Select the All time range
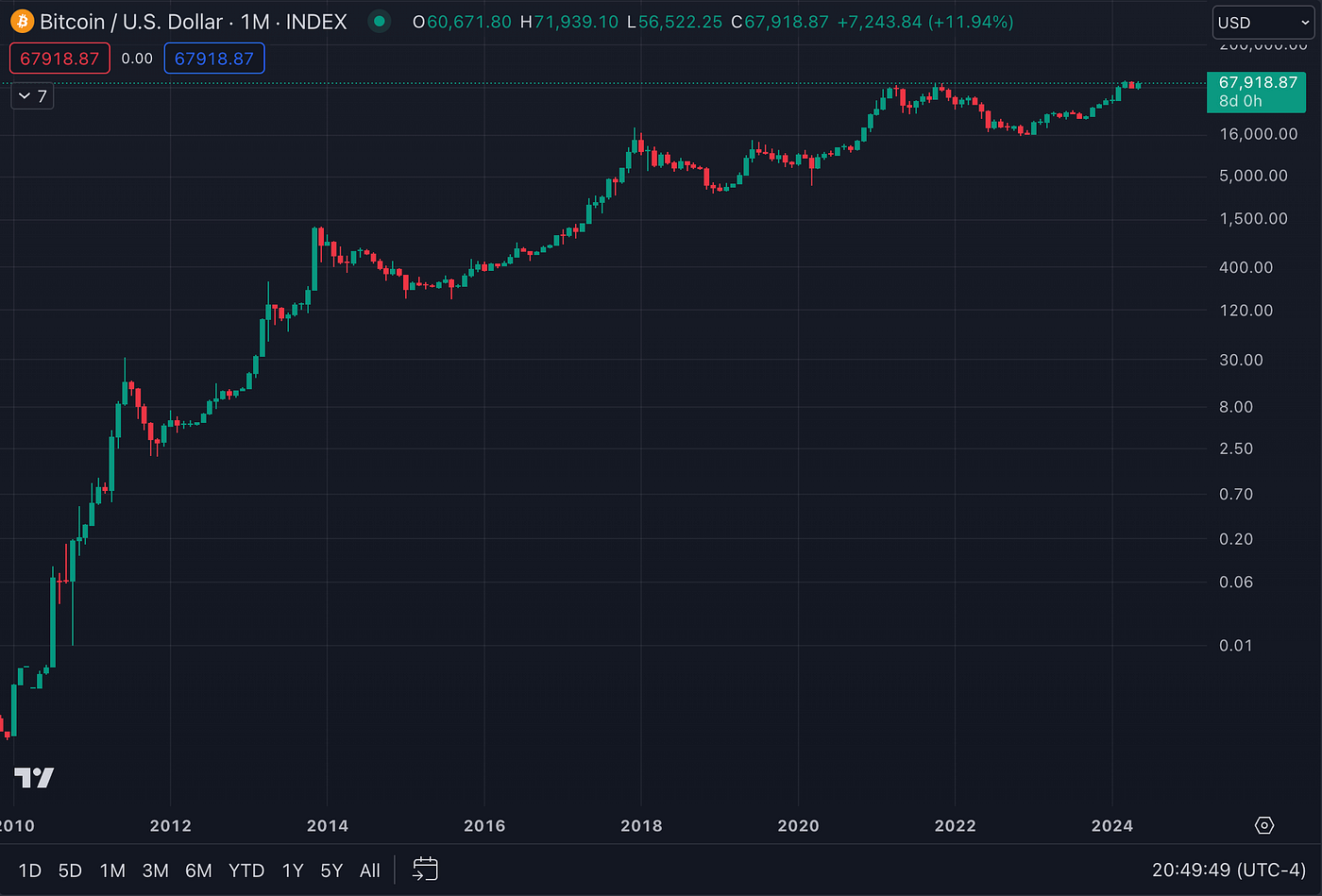The width and height of the screenshot is (1322, 896). pyautogui.click(x=369, y=870)
